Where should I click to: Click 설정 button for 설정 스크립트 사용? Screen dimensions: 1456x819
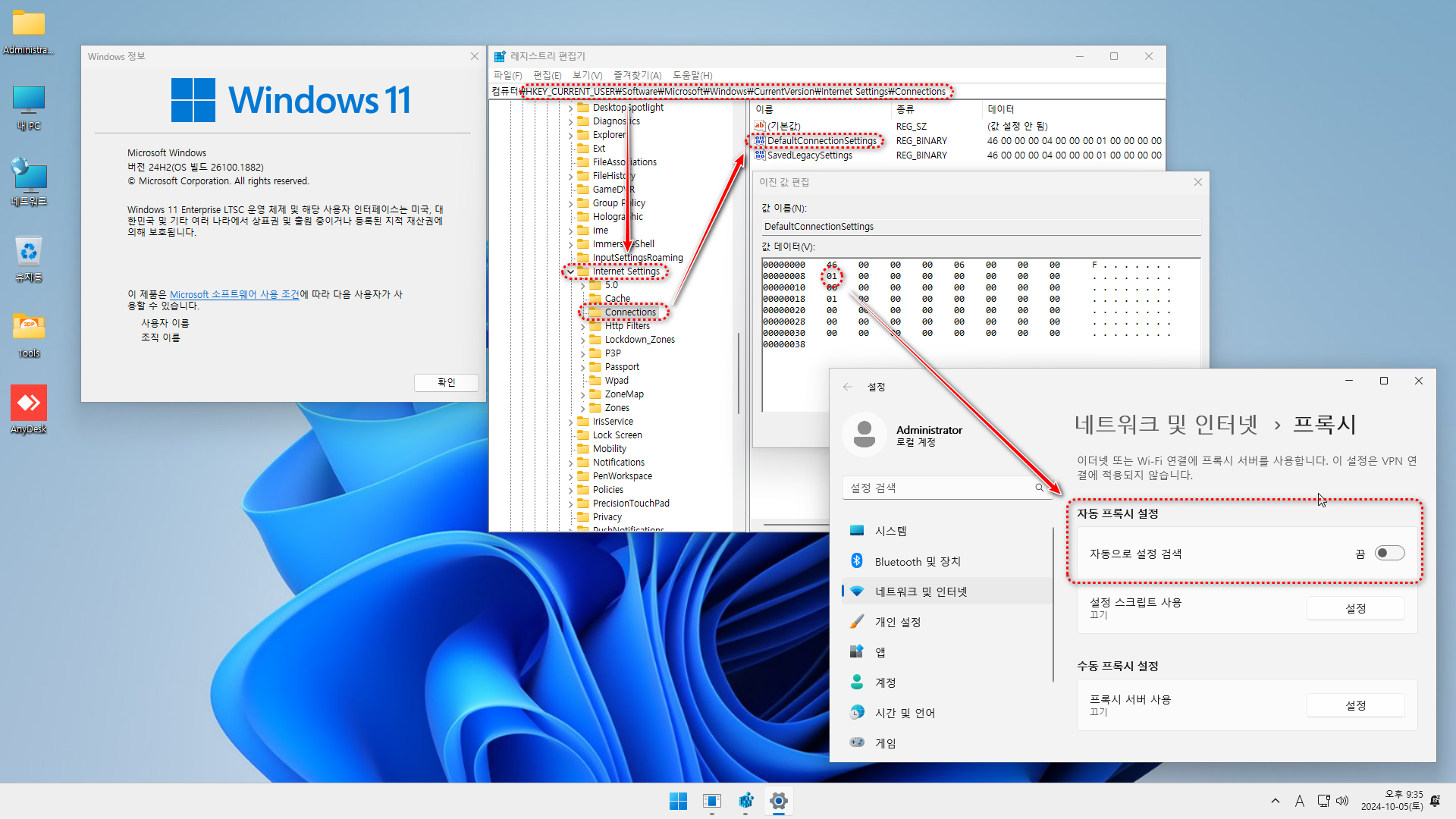1356,608
